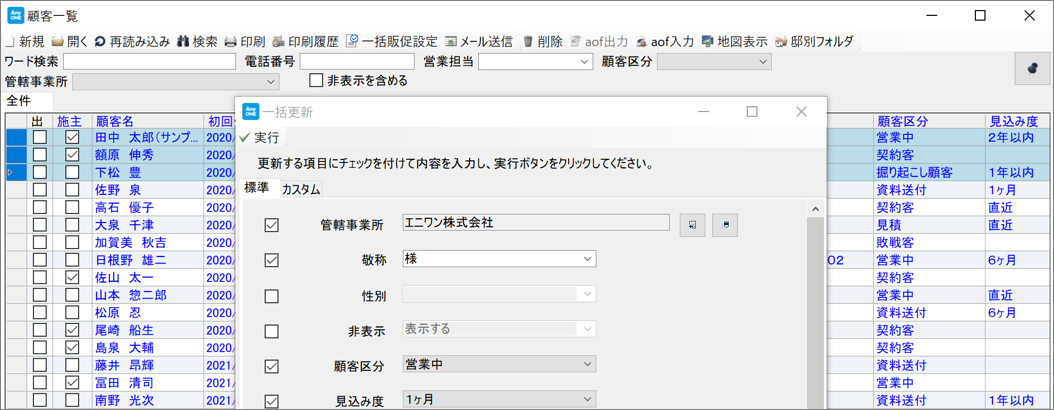Uncheck the 敬称 update checkbox
Image resolution: width=1054 pixels, height=410 pixels.
click(x=272, y=260)
